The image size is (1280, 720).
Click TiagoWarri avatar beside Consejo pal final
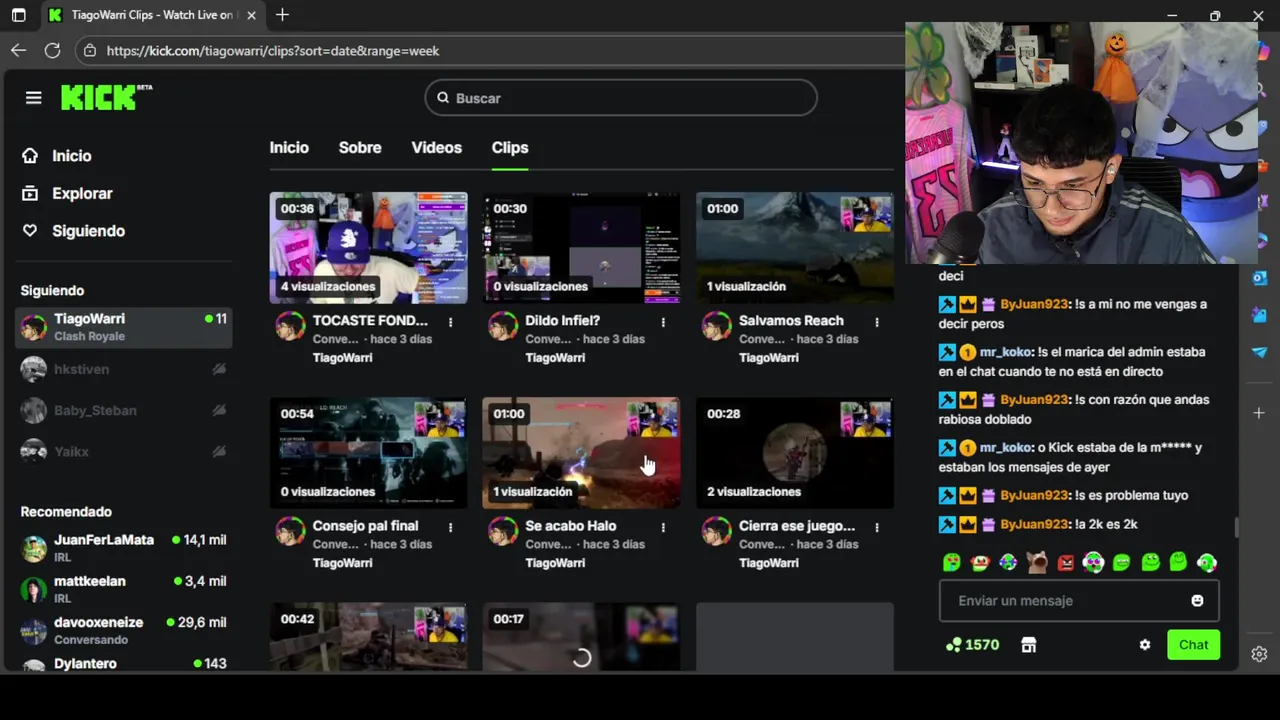290,531
